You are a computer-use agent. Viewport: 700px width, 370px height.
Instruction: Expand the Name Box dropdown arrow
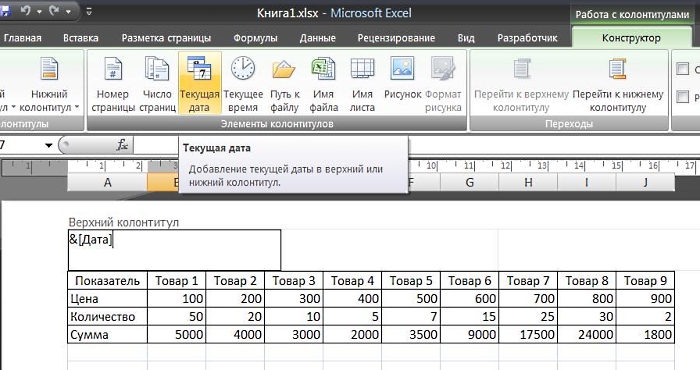49,145
